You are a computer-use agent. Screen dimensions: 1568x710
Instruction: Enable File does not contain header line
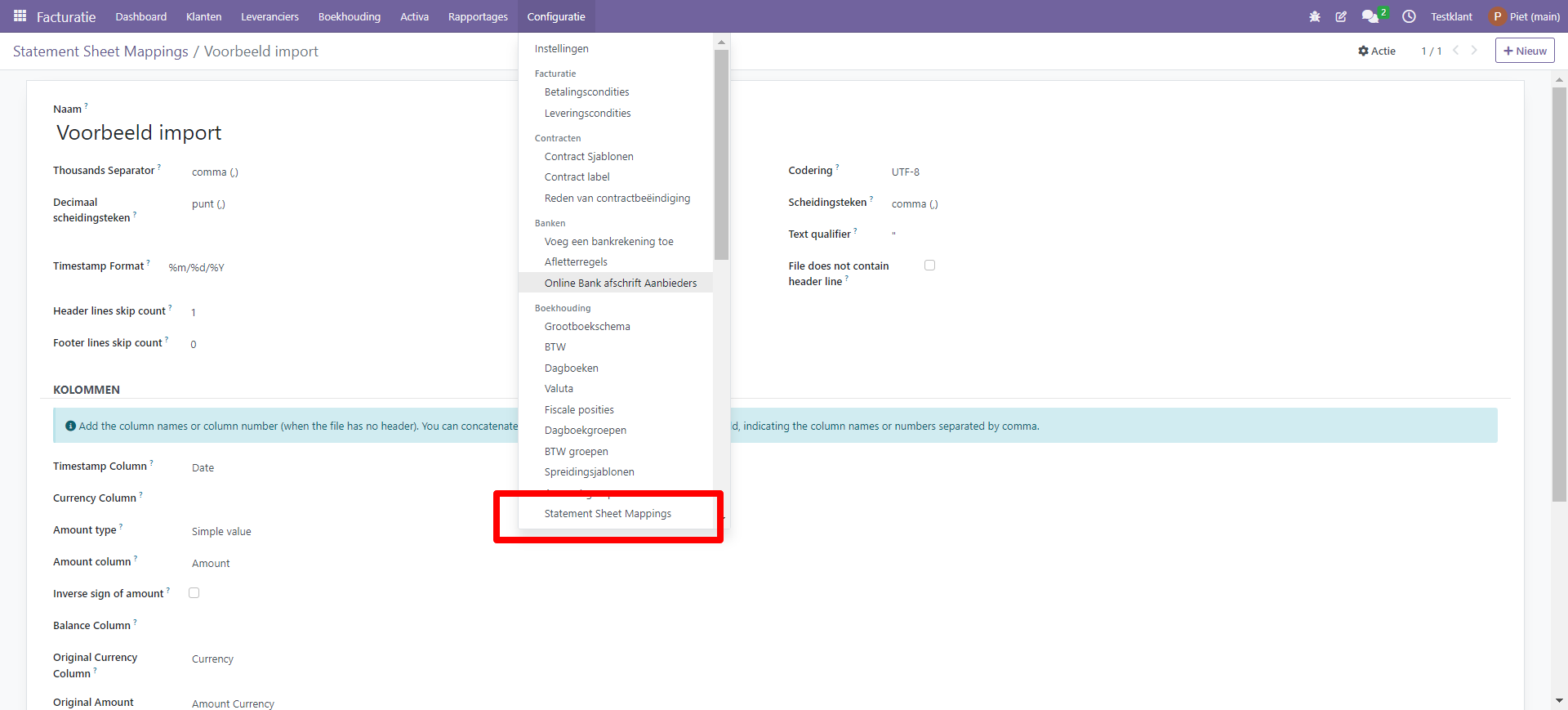click(929, 266)
